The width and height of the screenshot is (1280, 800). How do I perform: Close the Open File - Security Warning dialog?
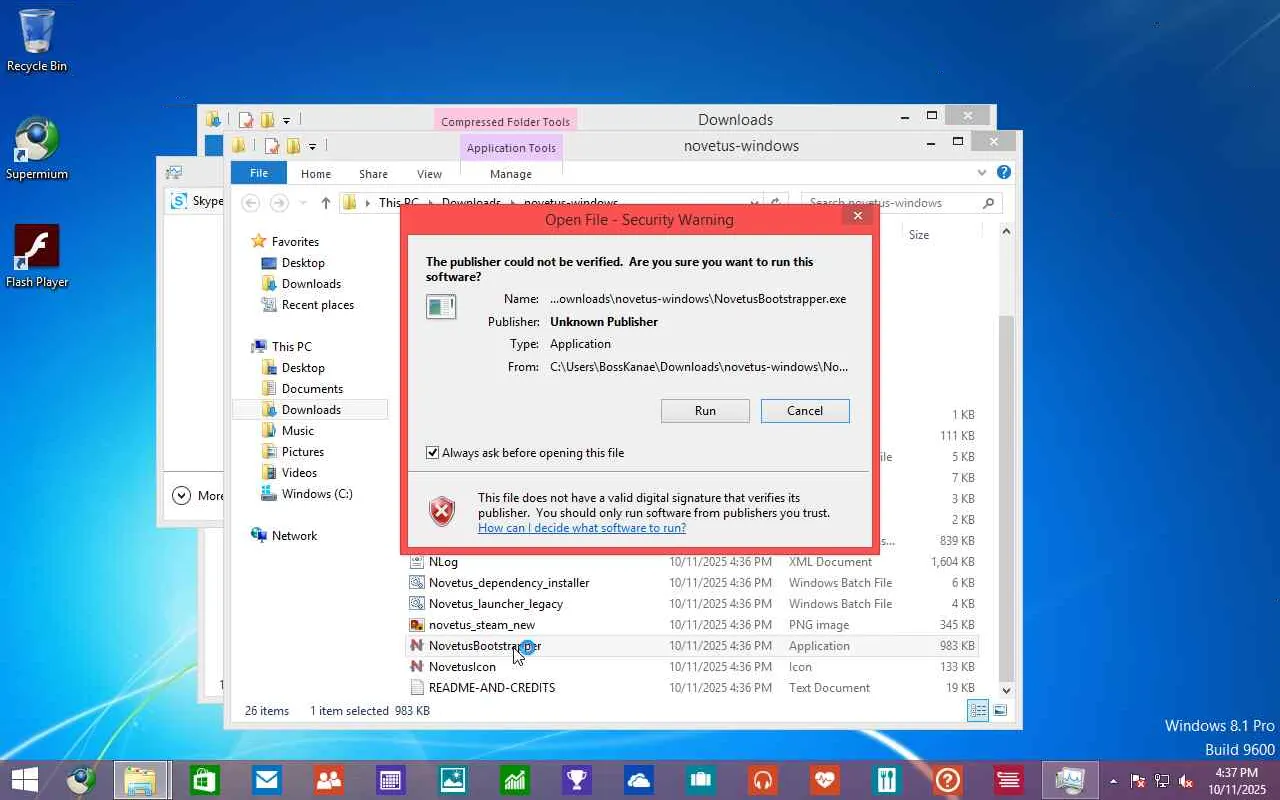856,216
